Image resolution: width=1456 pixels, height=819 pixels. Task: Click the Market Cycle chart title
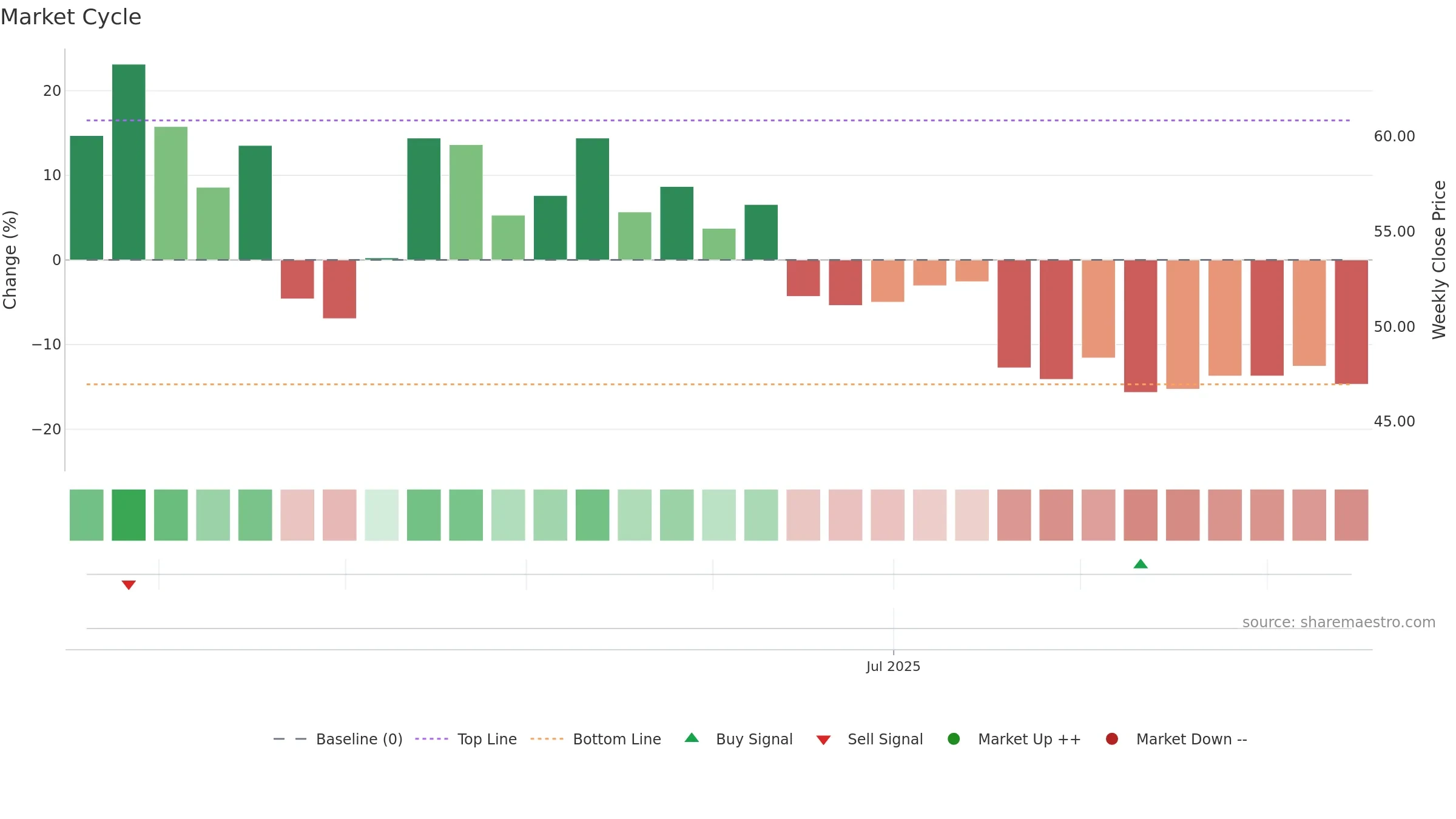pyautogui.click(x=71, y=17)
